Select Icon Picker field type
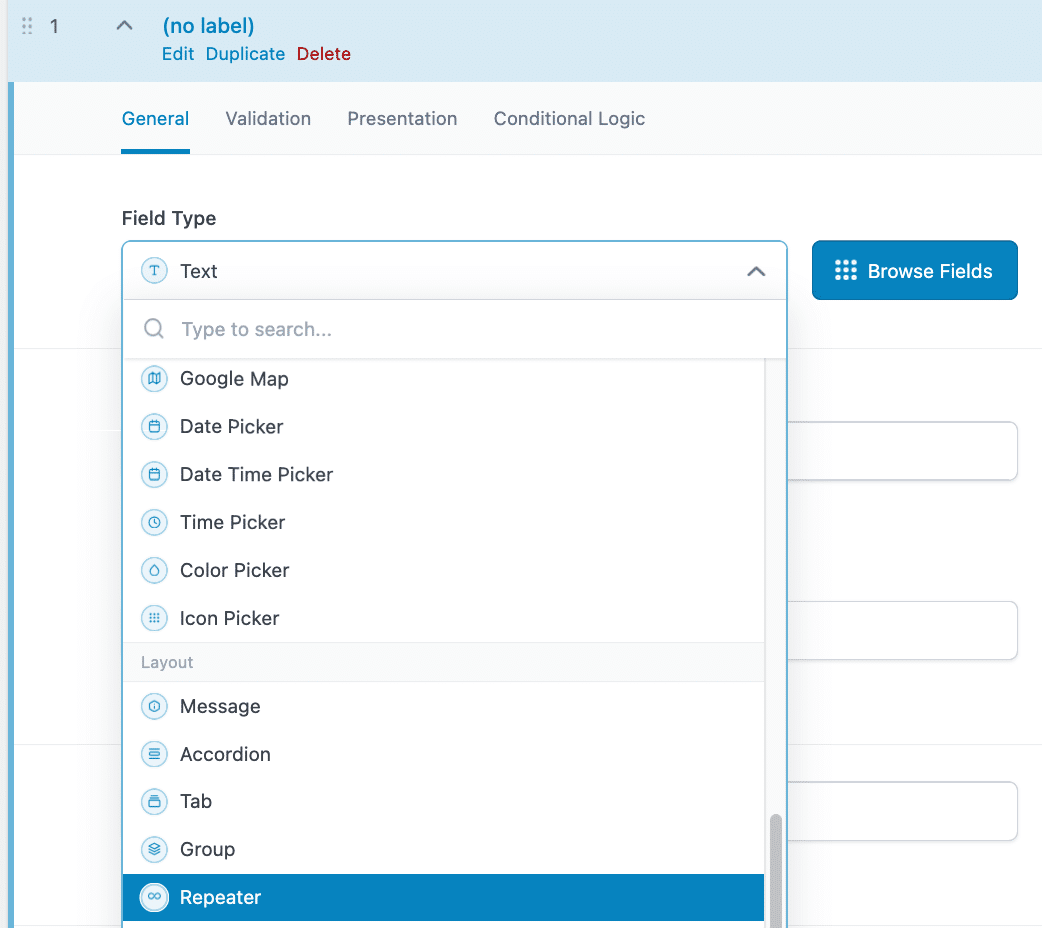This screenshot has width=1042, height=928. click(444, 618)
